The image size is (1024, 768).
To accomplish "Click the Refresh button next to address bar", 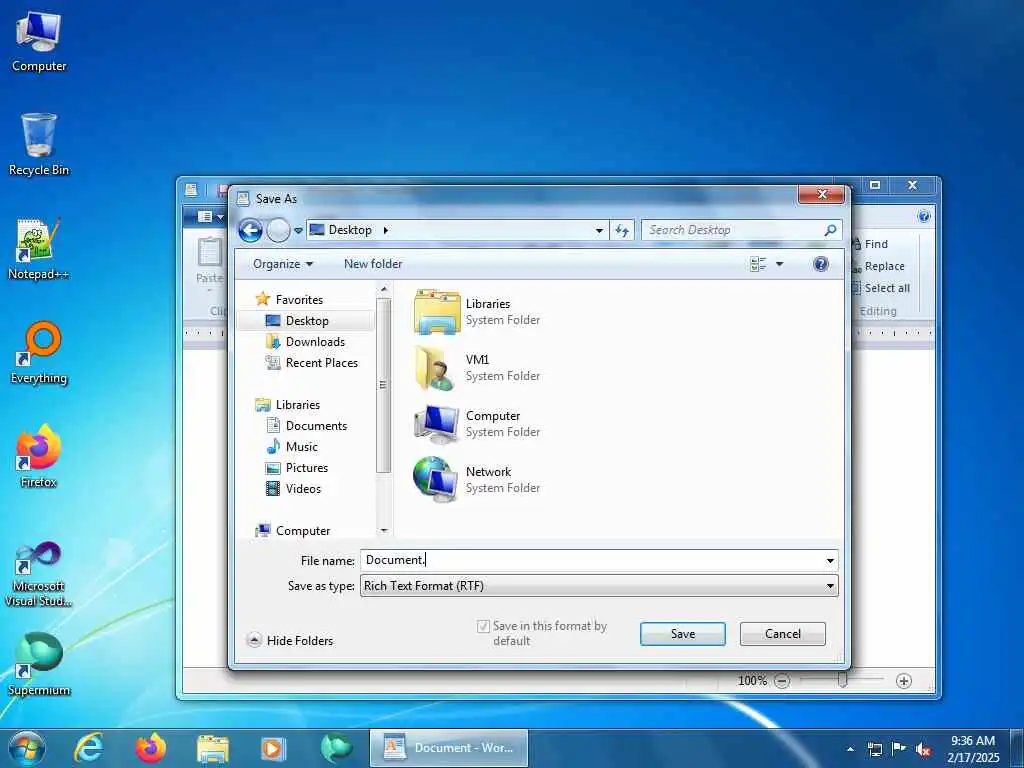I will [622, 231].
